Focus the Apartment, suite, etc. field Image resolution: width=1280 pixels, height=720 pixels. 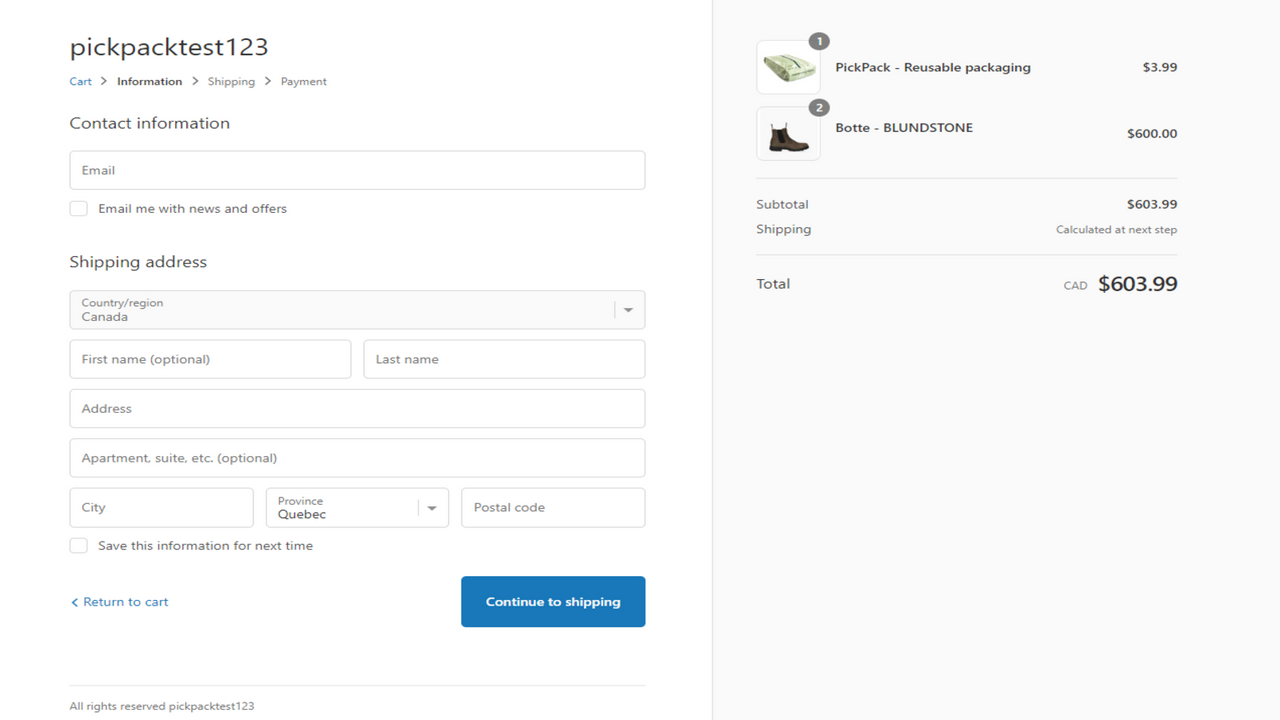tap(357, 458)
